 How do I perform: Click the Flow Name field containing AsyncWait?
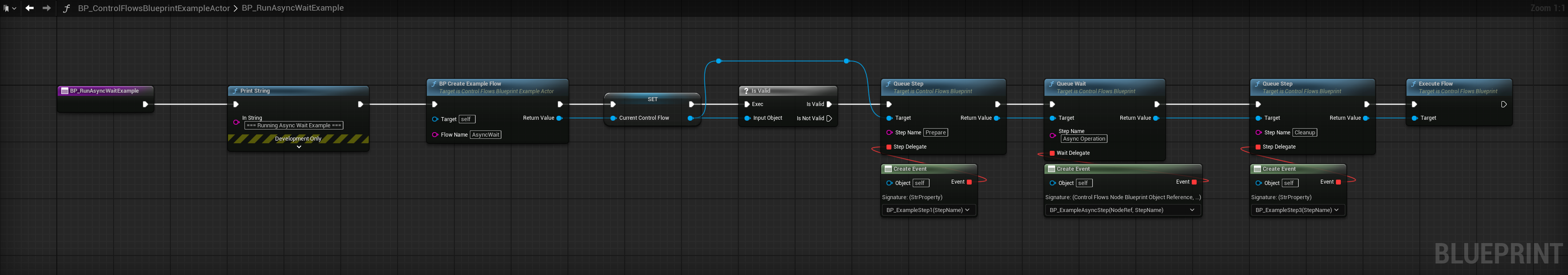[485, 135]
